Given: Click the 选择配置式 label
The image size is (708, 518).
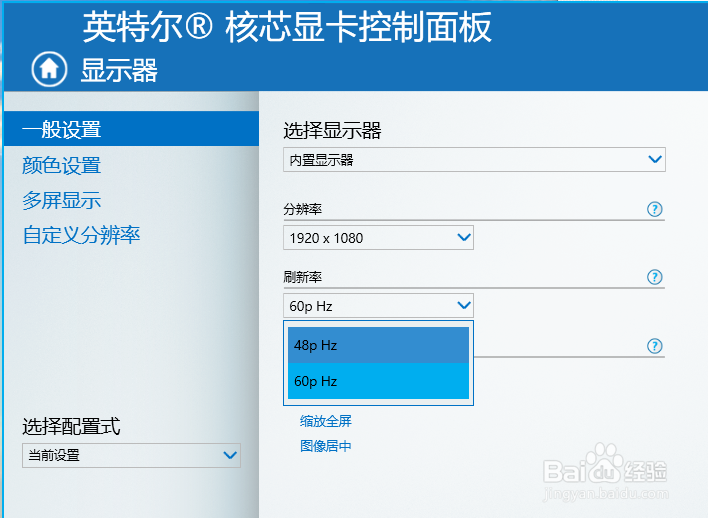Looking at the screenshot, I should coord(71,426).
